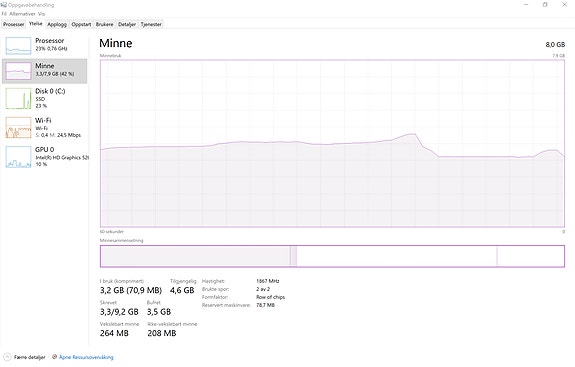The image size is (575, 367).
Task: Switch to the Tjenester tab
Action: [151, 24]
